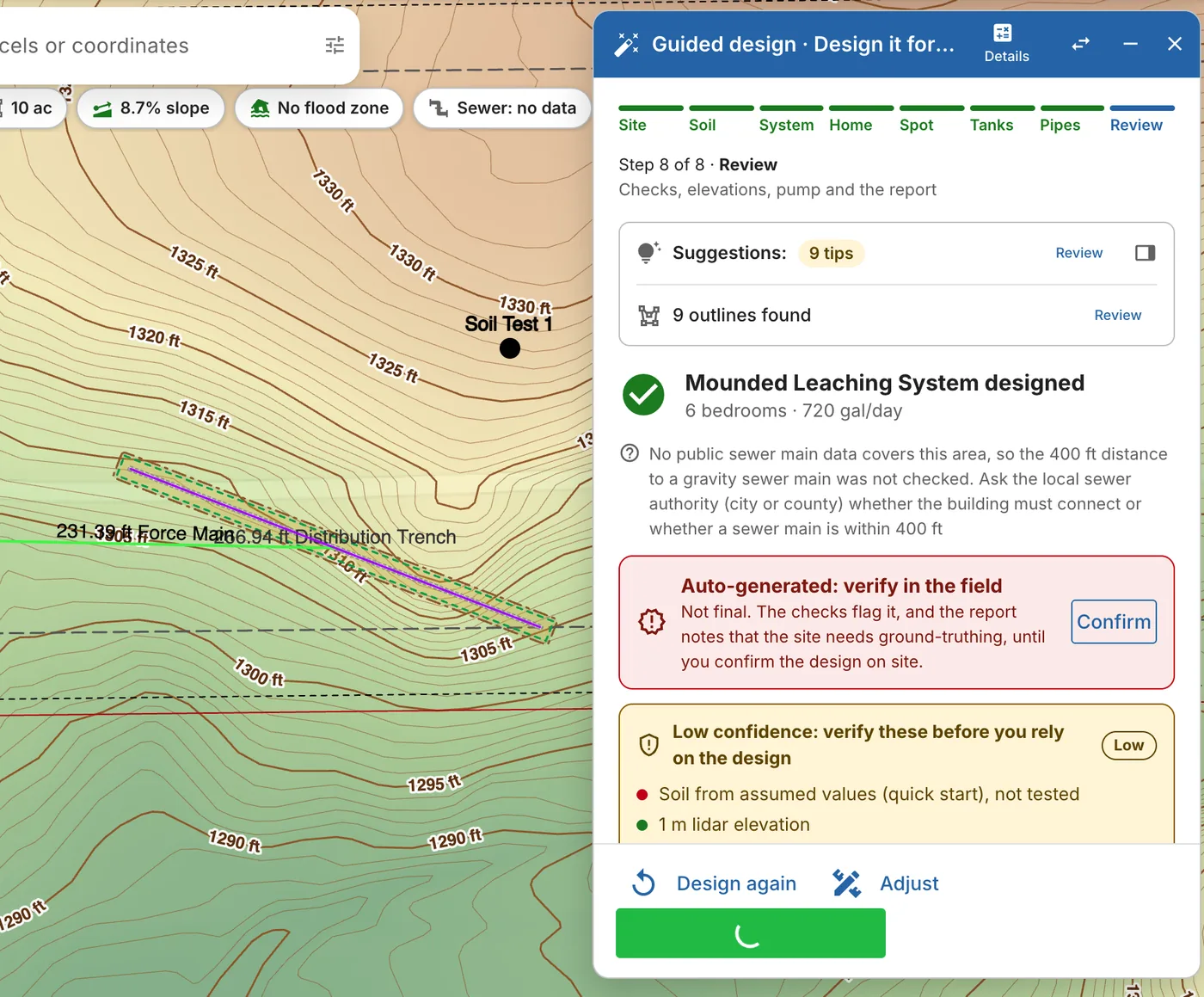Review the 9 tips suggestions
Screen dimensions: 1204x997
tap(1078, 253)
